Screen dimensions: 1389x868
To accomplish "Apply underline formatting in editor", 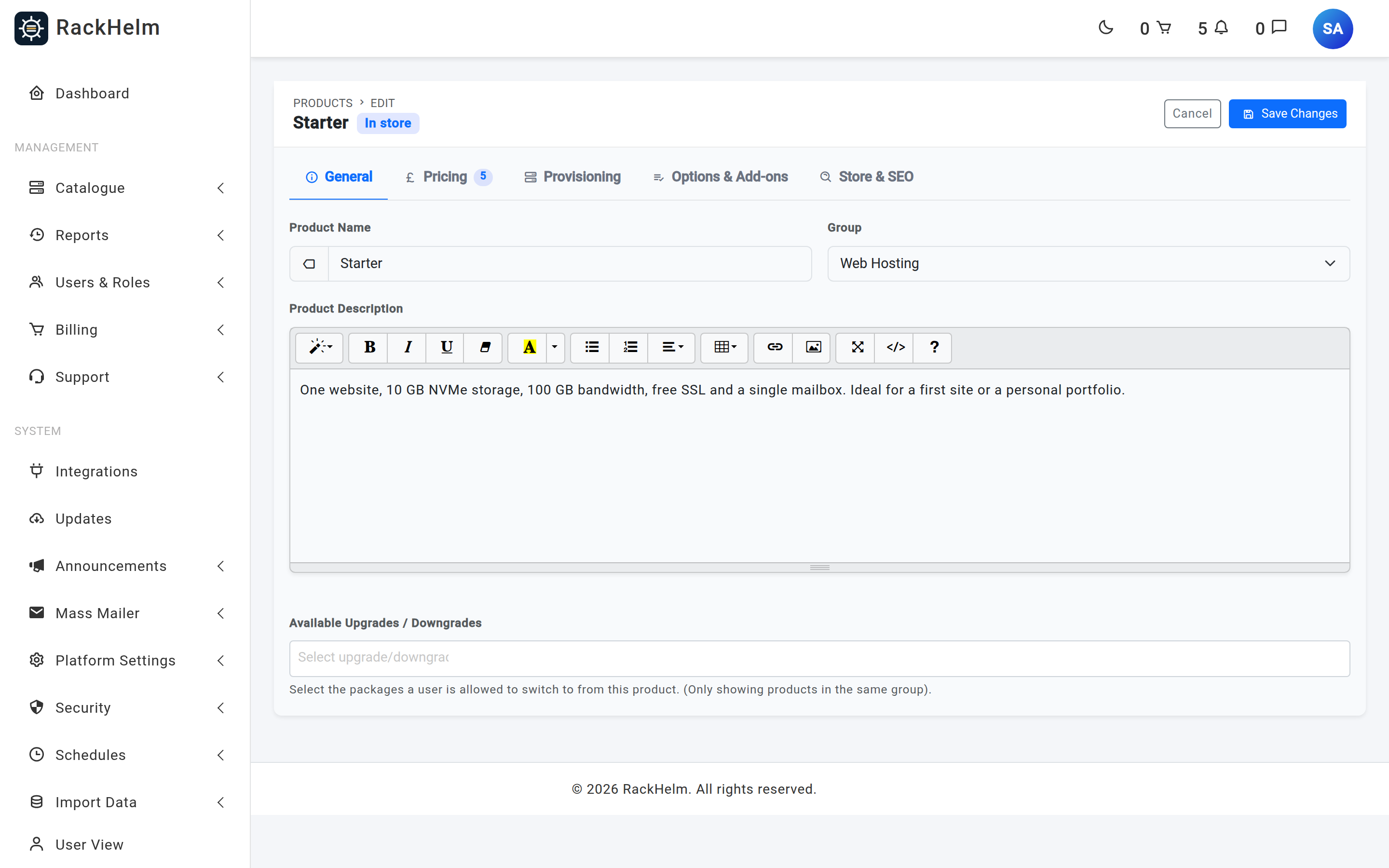I will [x=446, y=347].
